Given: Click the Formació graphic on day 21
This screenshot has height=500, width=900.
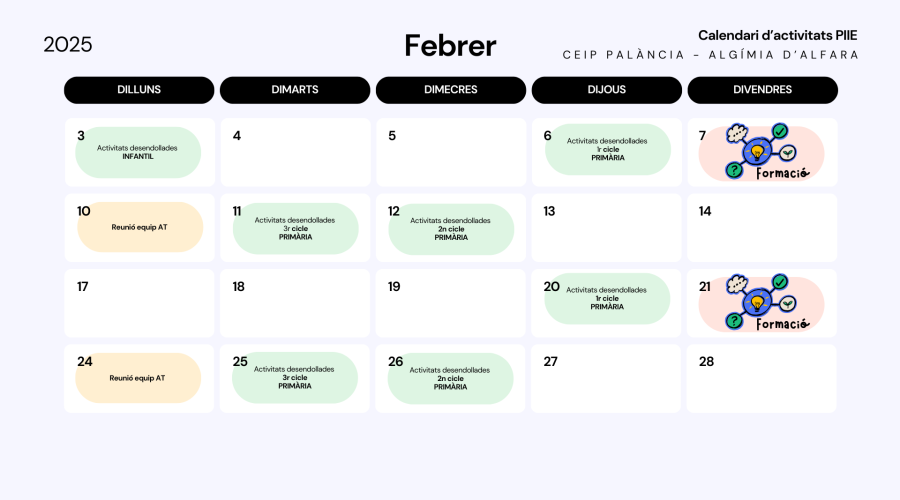Looking at the screenshot, I should (x=769, y=303).
